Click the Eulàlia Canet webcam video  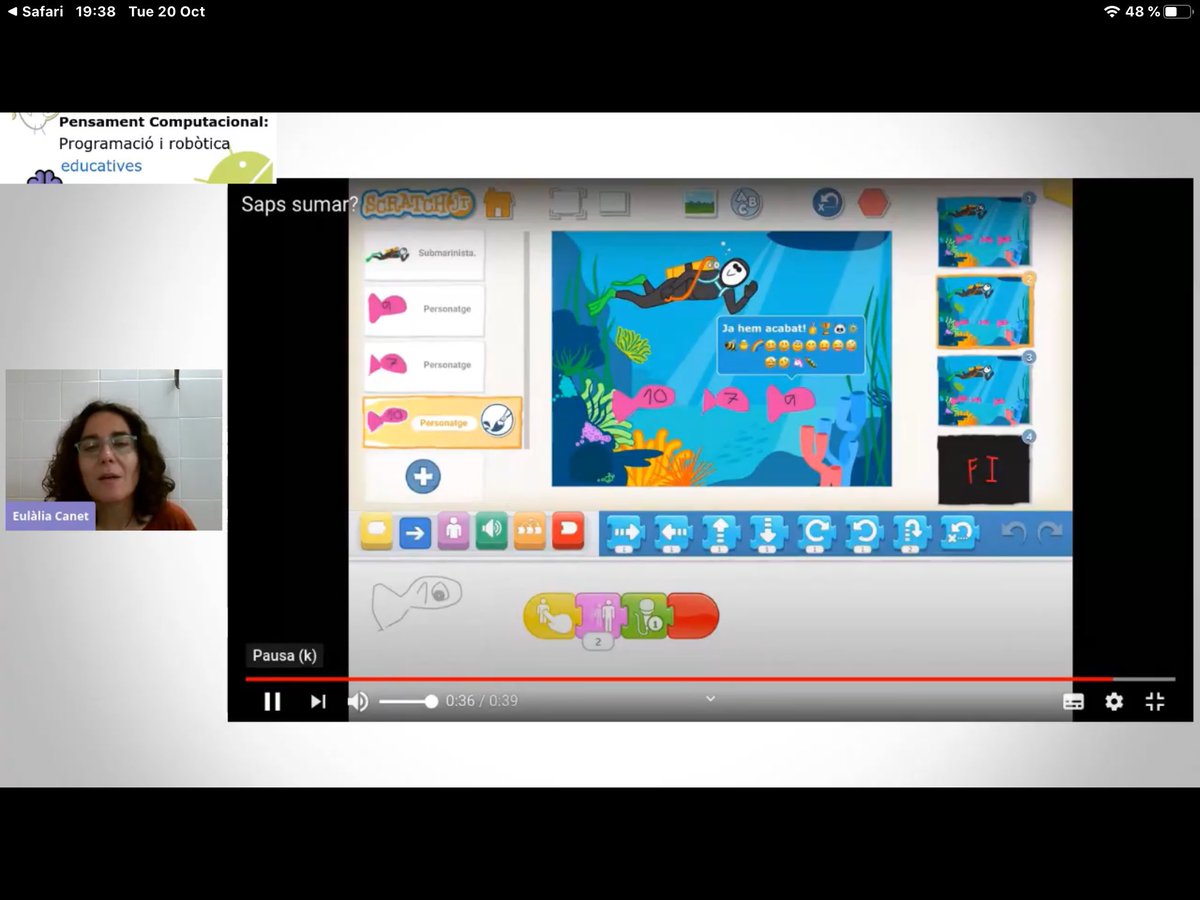[x=114, y=449]
